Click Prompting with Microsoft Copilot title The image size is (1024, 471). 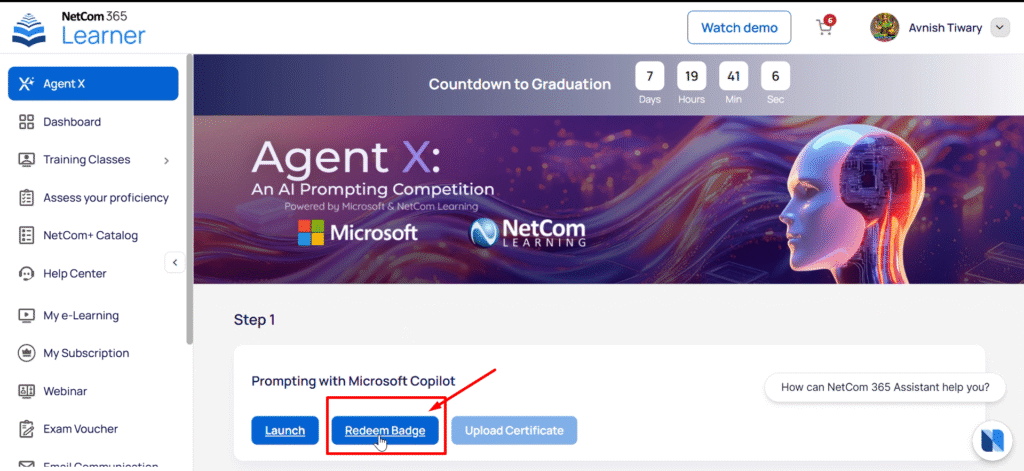pyautogui.click(x=353, y=381)
